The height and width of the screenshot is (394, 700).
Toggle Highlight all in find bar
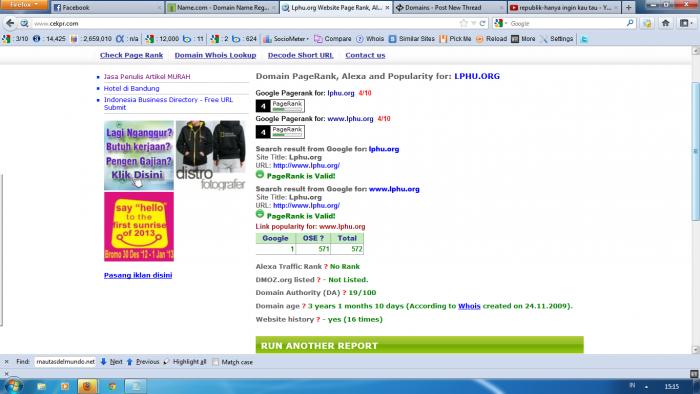(185, 362)
